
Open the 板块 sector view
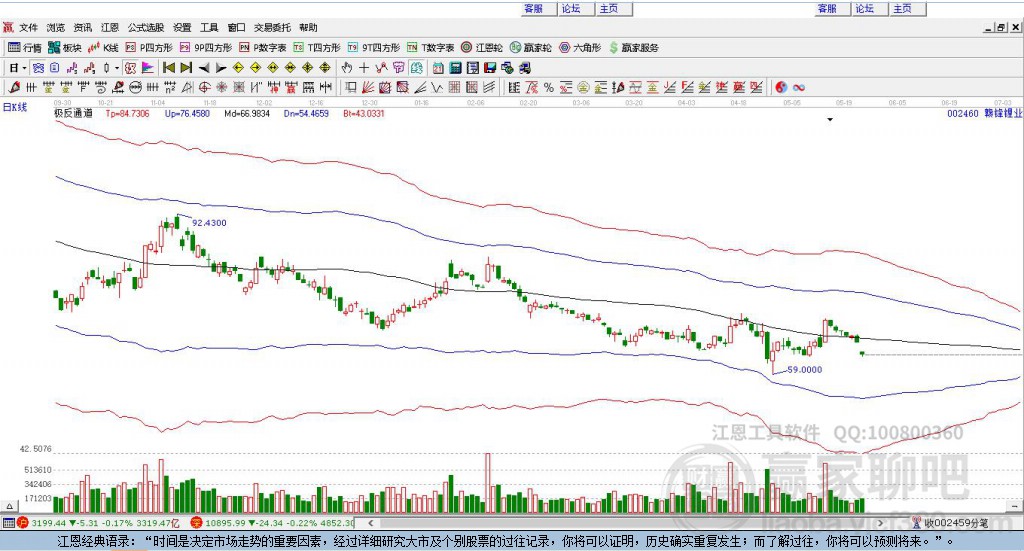tap(65, 48)
